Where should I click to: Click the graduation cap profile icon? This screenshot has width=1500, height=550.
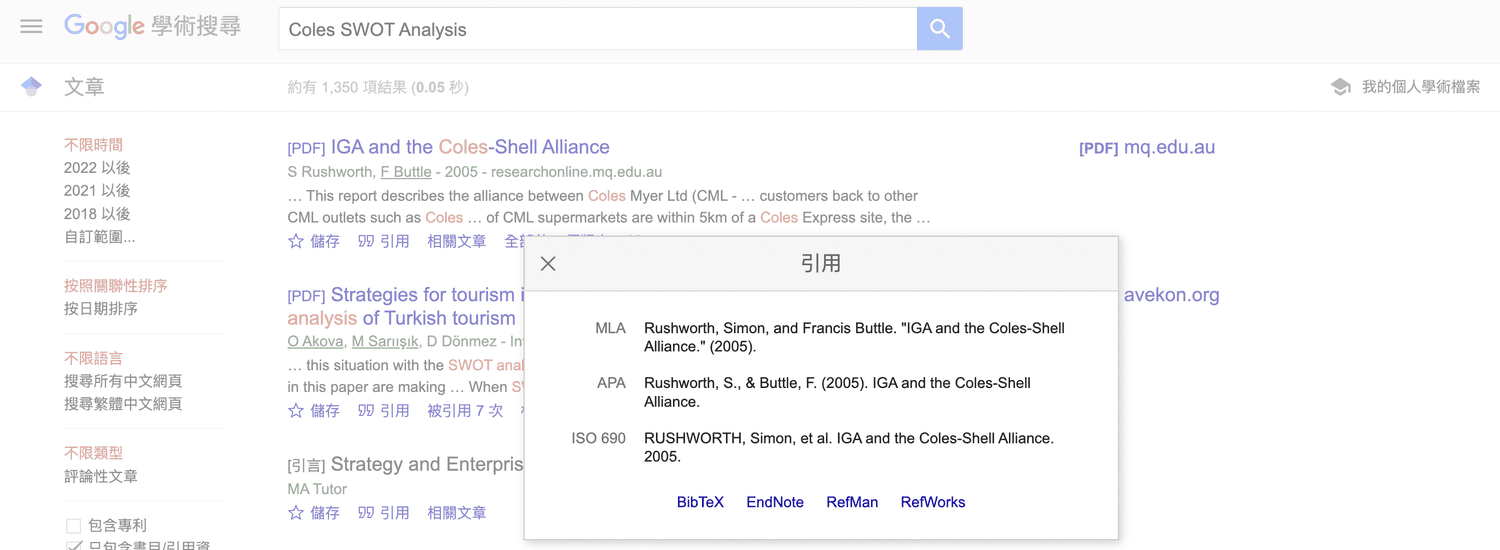tap(1341, 87)
